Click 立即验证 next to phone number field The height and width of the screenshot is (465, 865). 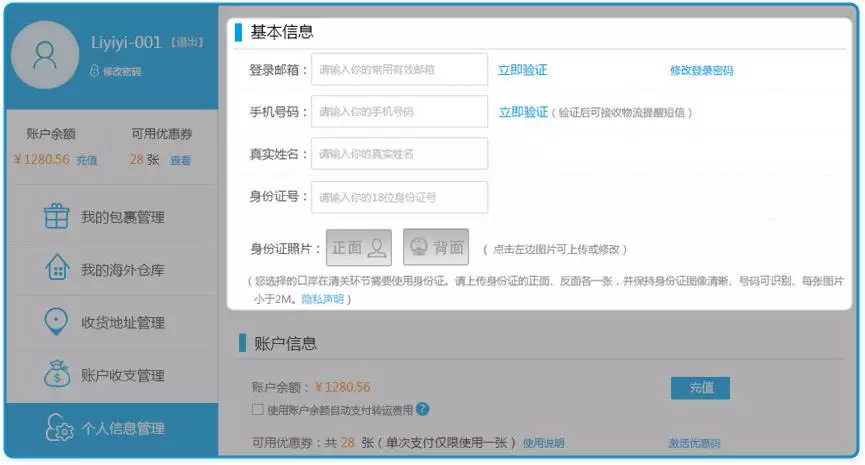pyautogui.click(x=523, y=112)
